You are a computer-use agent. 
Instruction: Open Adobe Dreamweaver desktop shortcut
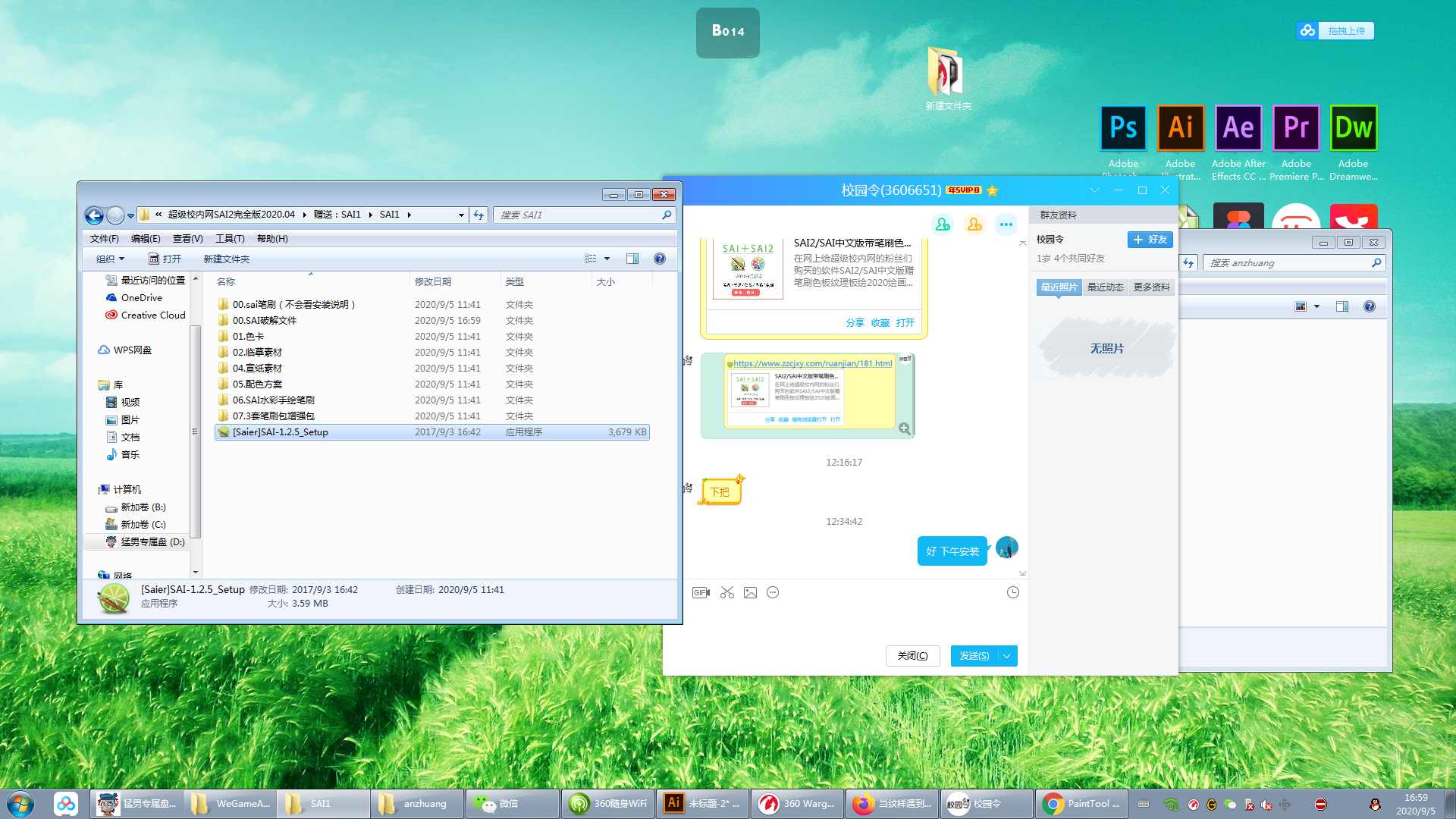coord(1354,143)
